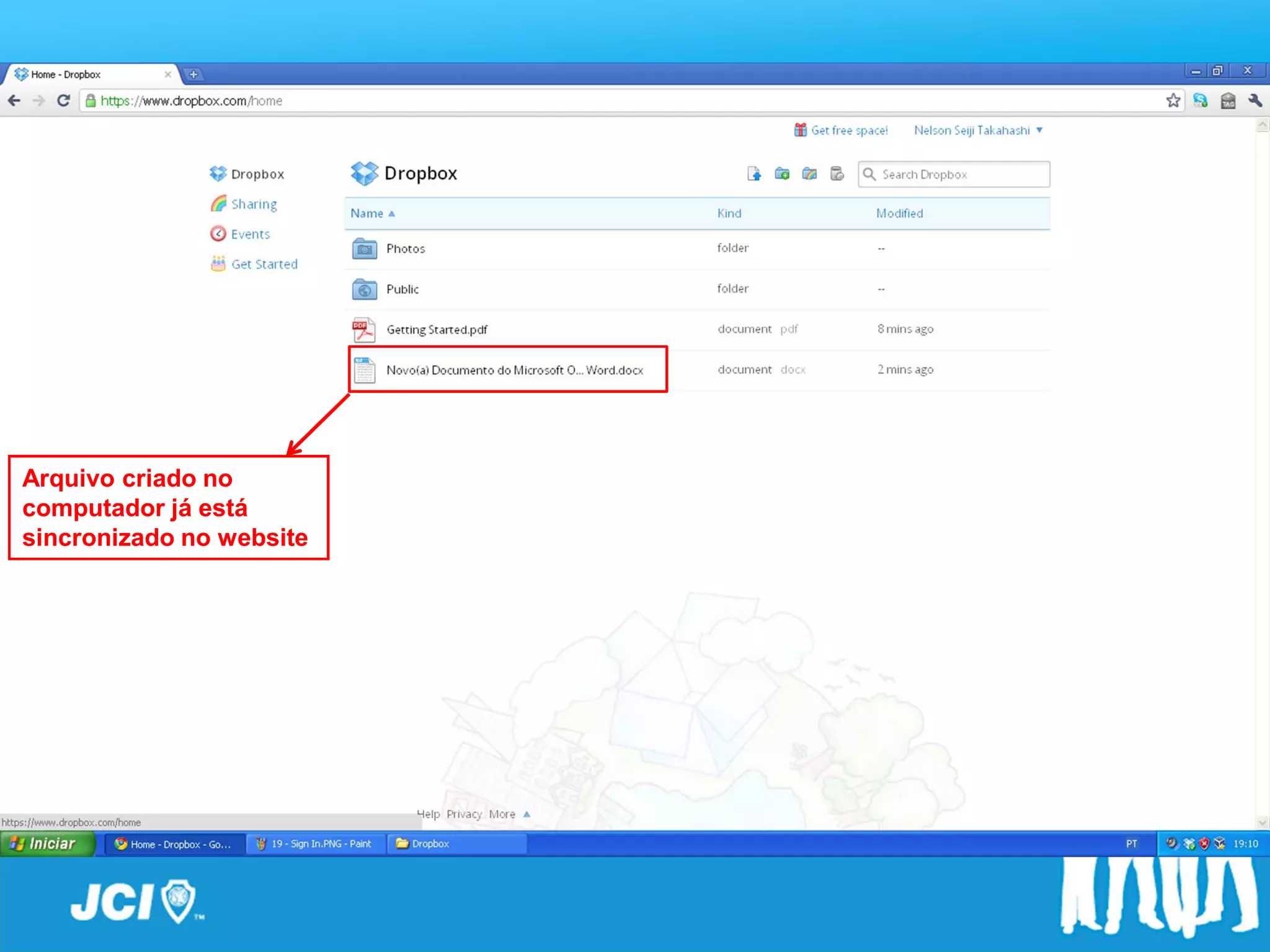Bookmark this page with star icon
Screen dimensions: 1270x952
click(x=1173, y=100)
